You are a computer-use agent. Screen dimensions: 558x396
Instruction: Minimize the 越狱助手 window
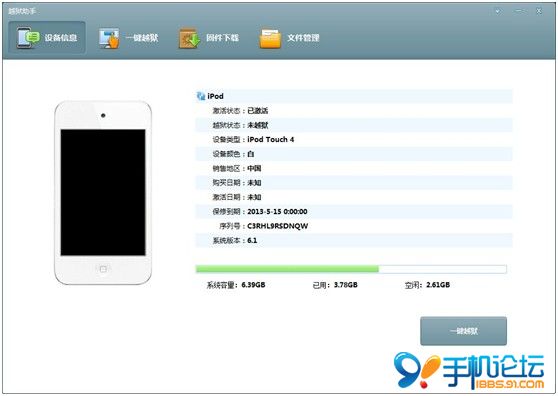coord(519,11)
